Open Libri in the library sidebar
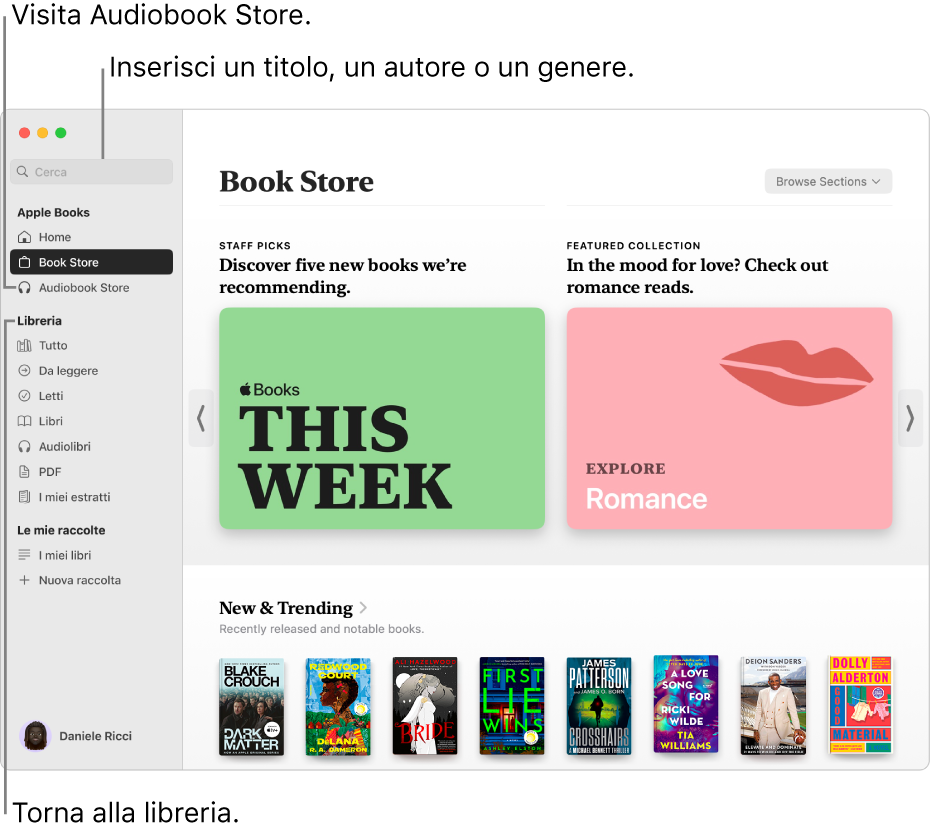The width and height of the screenshot is (931, 835). coord(51,422)
